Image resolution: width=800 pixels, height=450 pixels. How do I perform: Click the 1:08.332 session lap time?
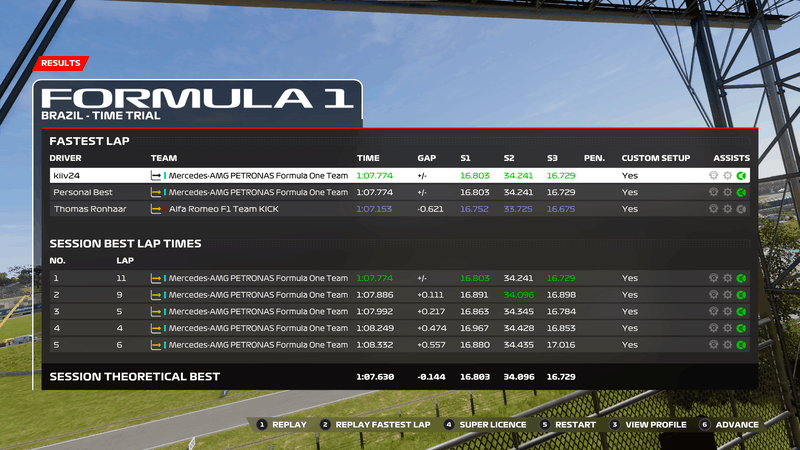coord(374,345)
